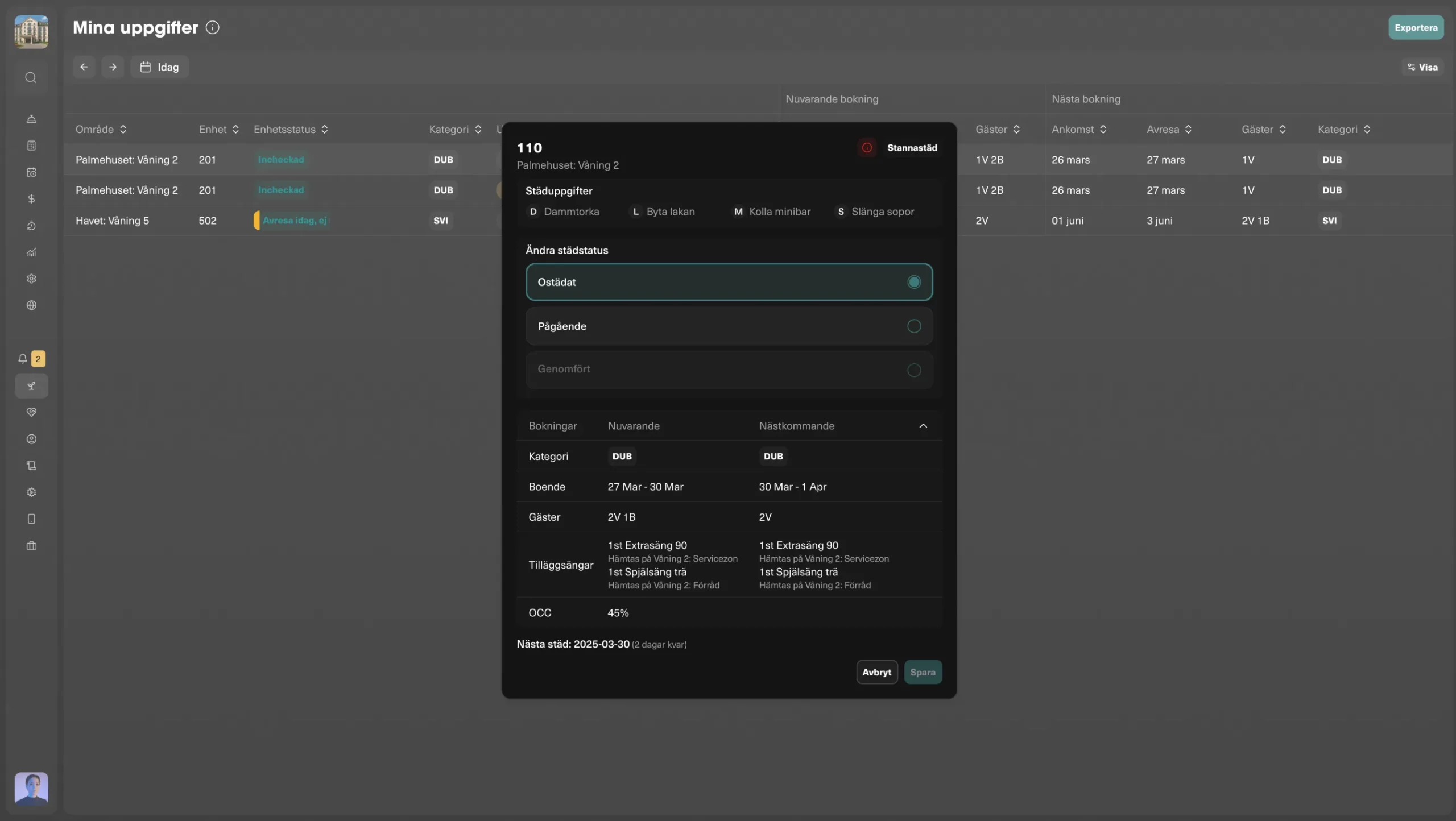
Task: Open the globe icon in sidebar
Action: (31, 305)
